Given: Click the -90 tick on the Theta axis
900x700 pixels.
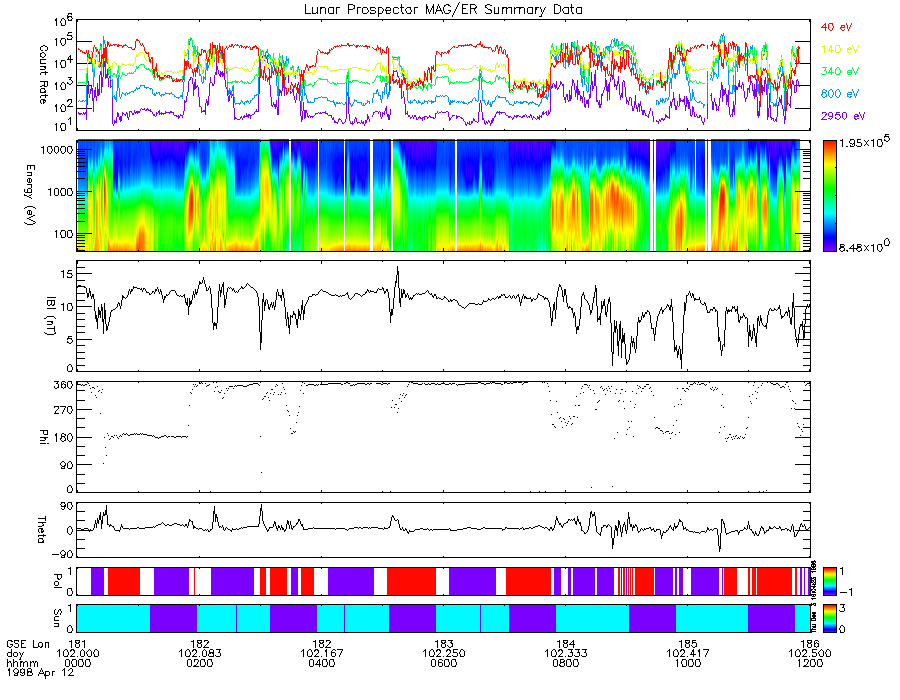Looking at the screenshot, I should pos(60,554).
